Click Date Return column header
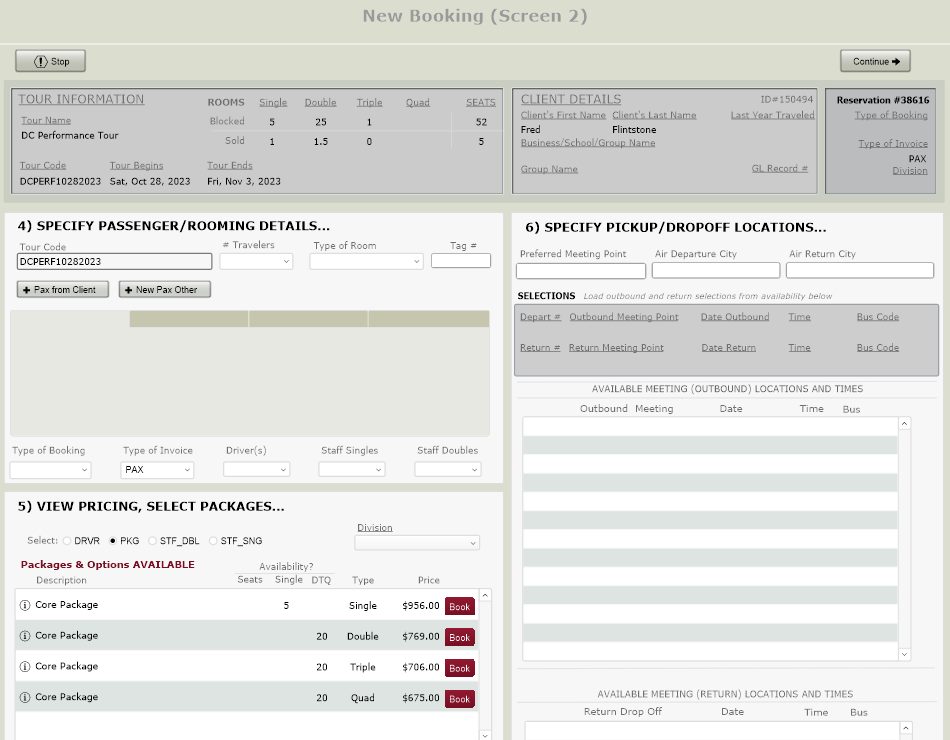Viewport: 950px width, 740px height. click(728, 348)
